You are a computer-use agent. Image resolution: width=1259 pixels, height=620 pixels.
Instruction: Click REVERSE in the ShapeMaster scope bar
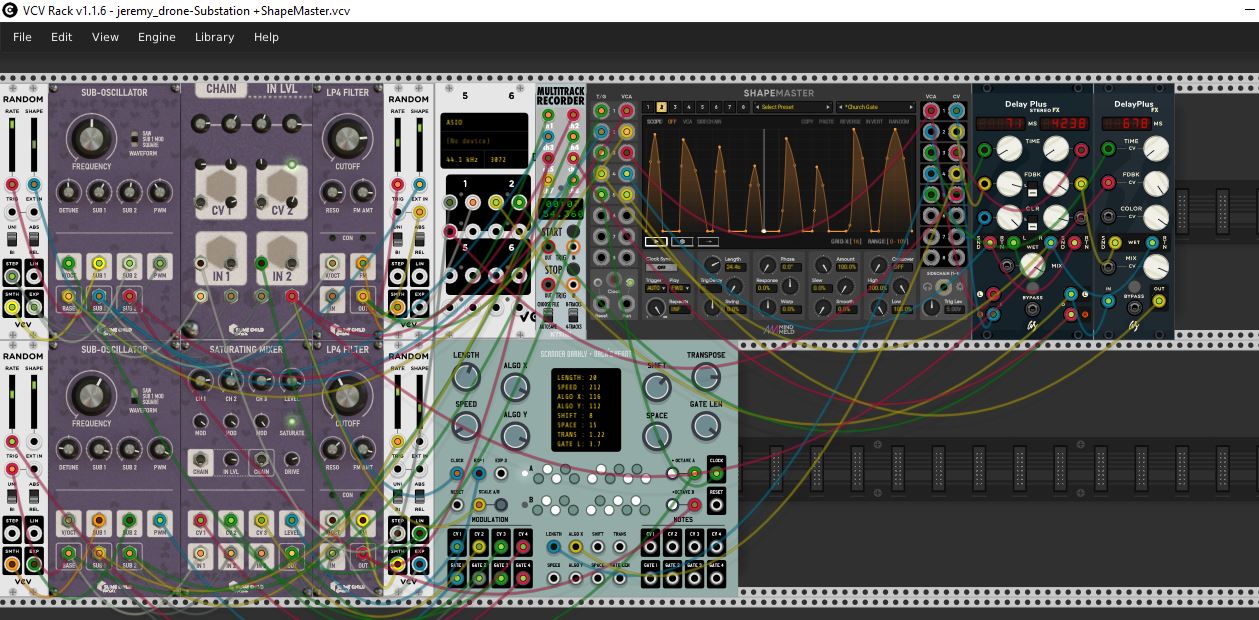[851, 121]
